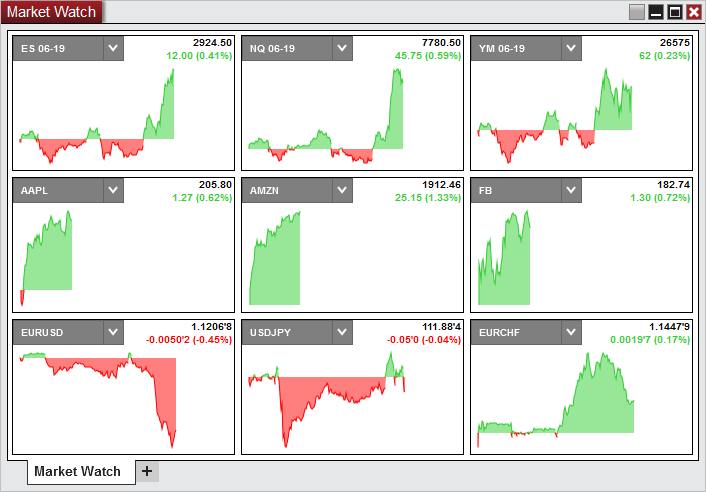Select the Market Watch tab at bottom
The height and width of the screenshot is (492, 706).
[78, 471]
